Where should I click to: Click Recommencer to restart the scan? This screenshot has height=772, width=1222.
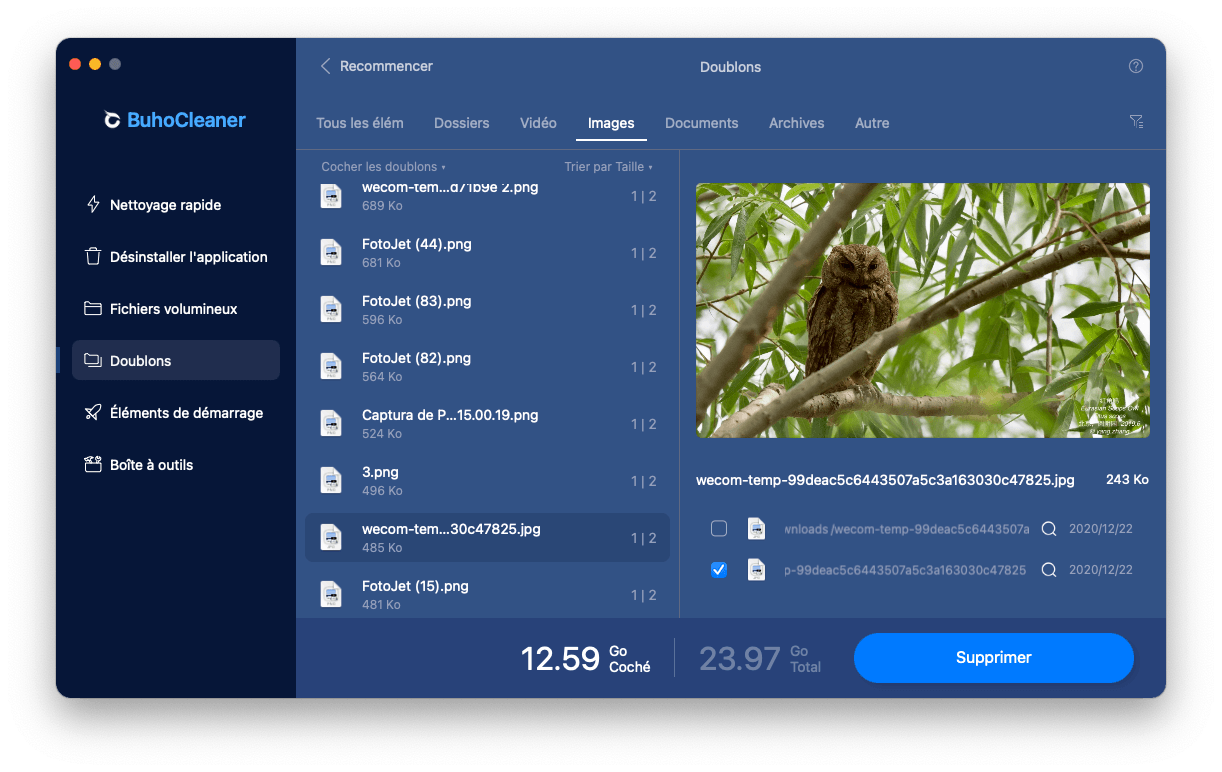point(386,66)
